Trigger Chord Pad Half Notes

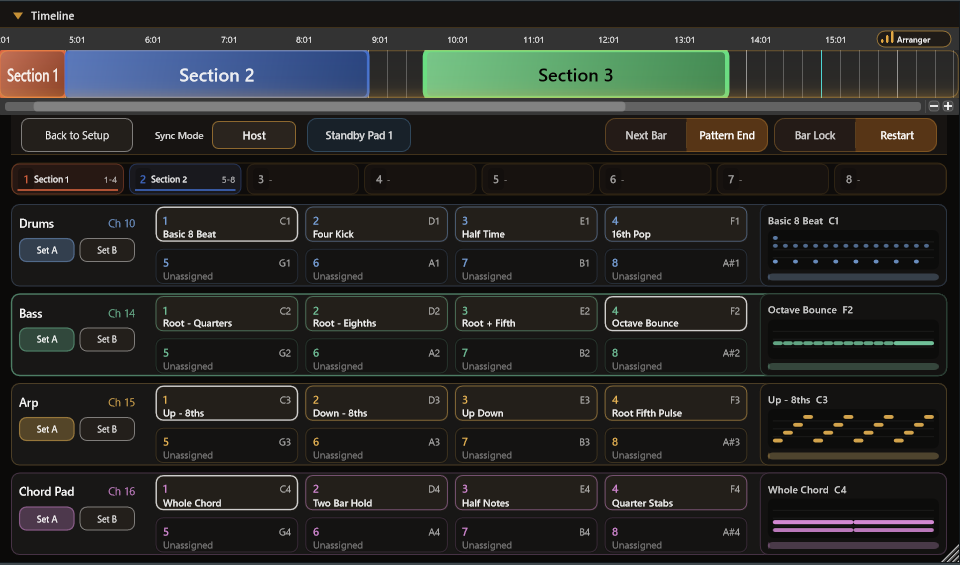point(526,493)
